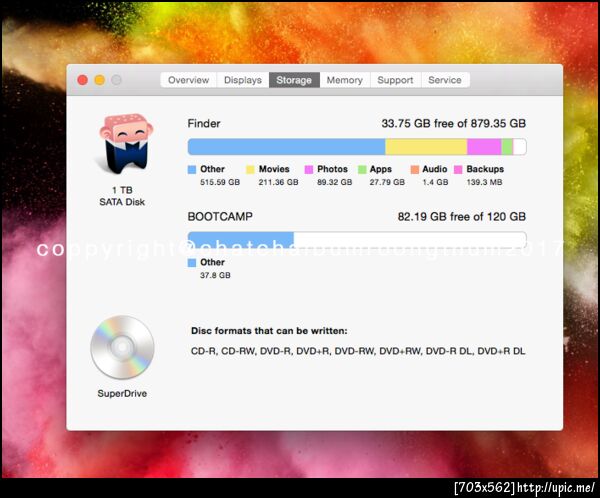Click the yellow Movies legend swatch
This screenshot has width=600, height=498.
250,170
